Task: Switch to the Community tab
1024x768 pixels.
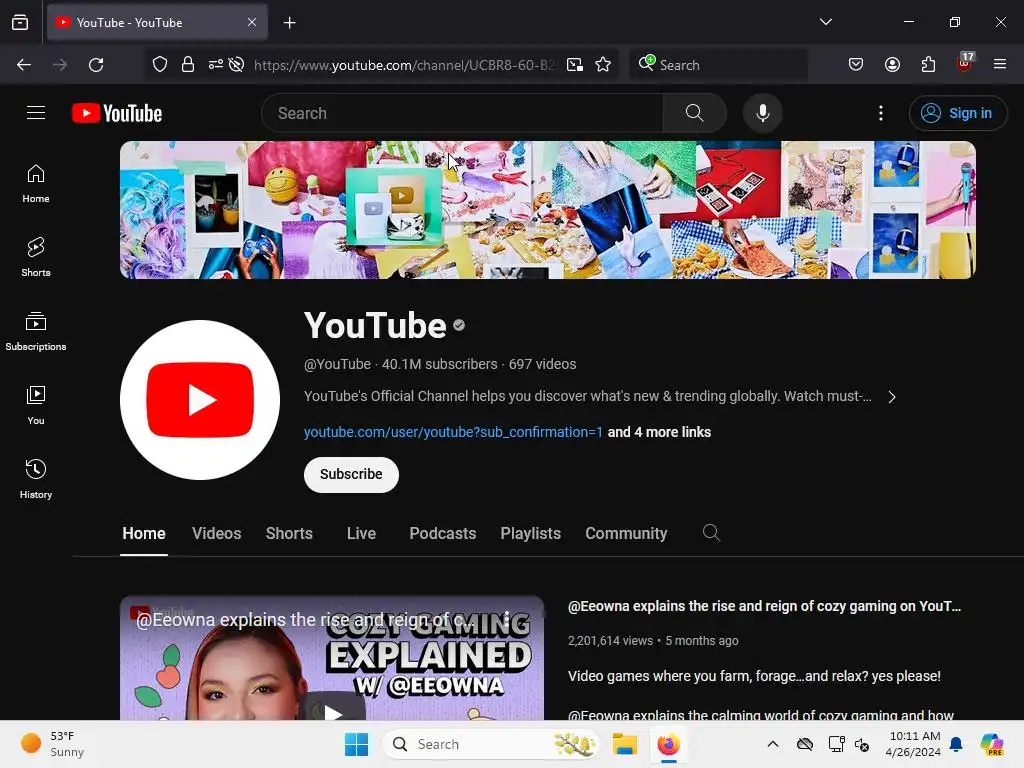Action: [x=626, y=534]
